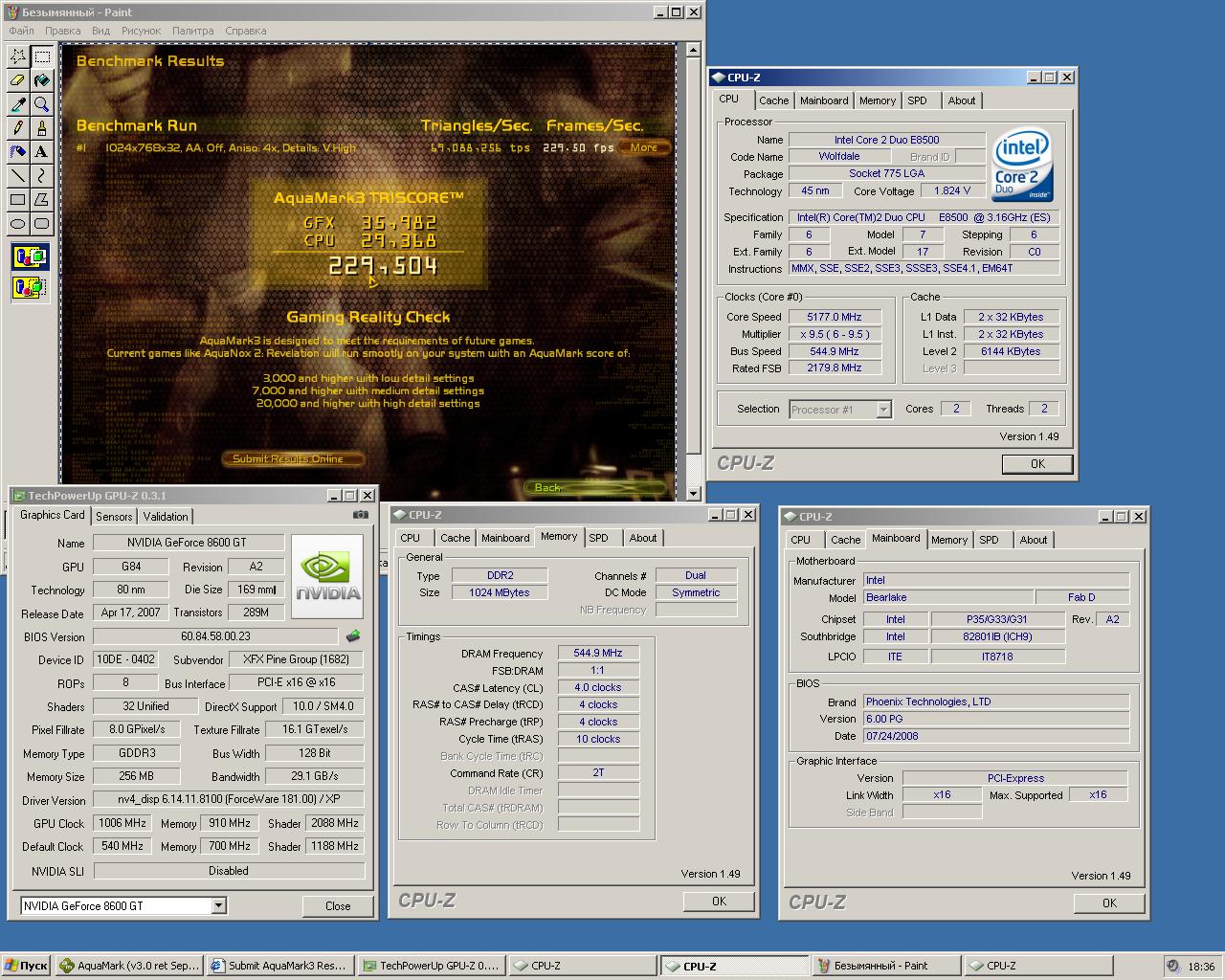Image resolution: width=1225 pixels, height=980 pixels.
Task: Open Submit AquaMark3 Results taskbar button
Action: 278,966
